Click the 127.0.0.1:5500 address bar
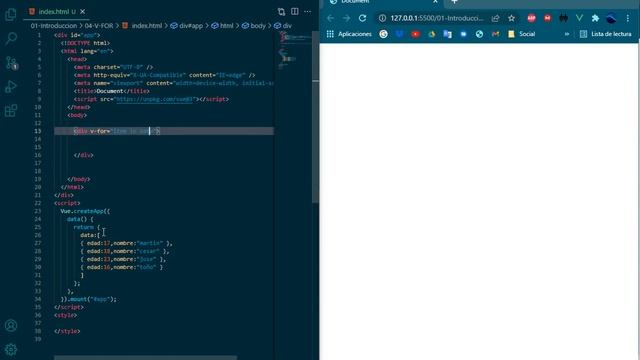 coord(437,18)
